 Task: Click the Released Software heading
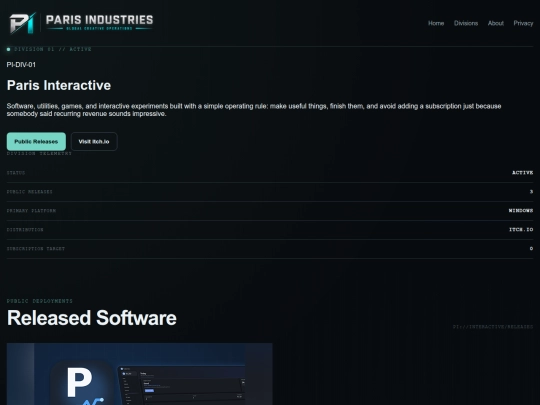tap(92, 318)
